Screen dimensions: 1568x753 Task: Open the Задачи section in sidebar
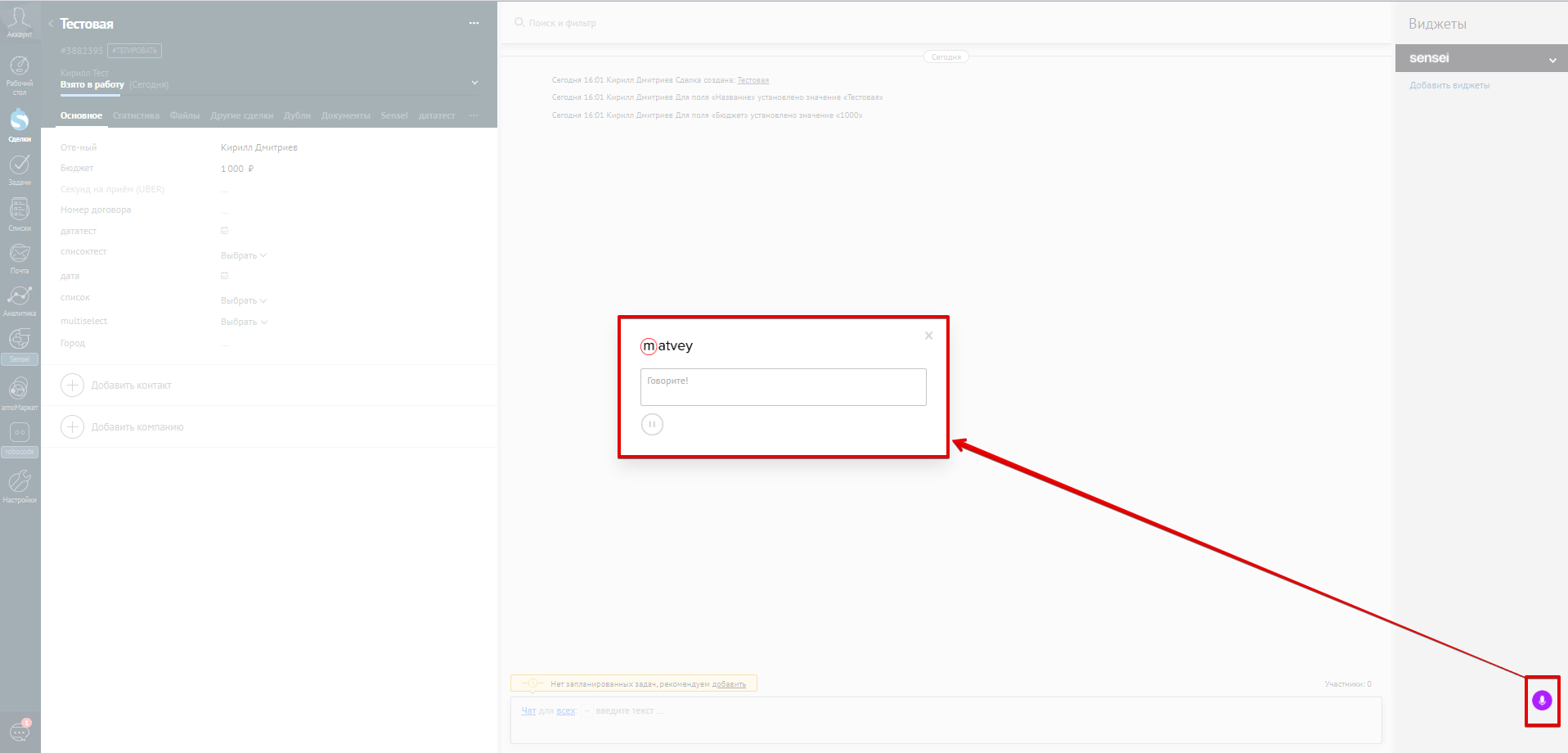pos(20,169)
